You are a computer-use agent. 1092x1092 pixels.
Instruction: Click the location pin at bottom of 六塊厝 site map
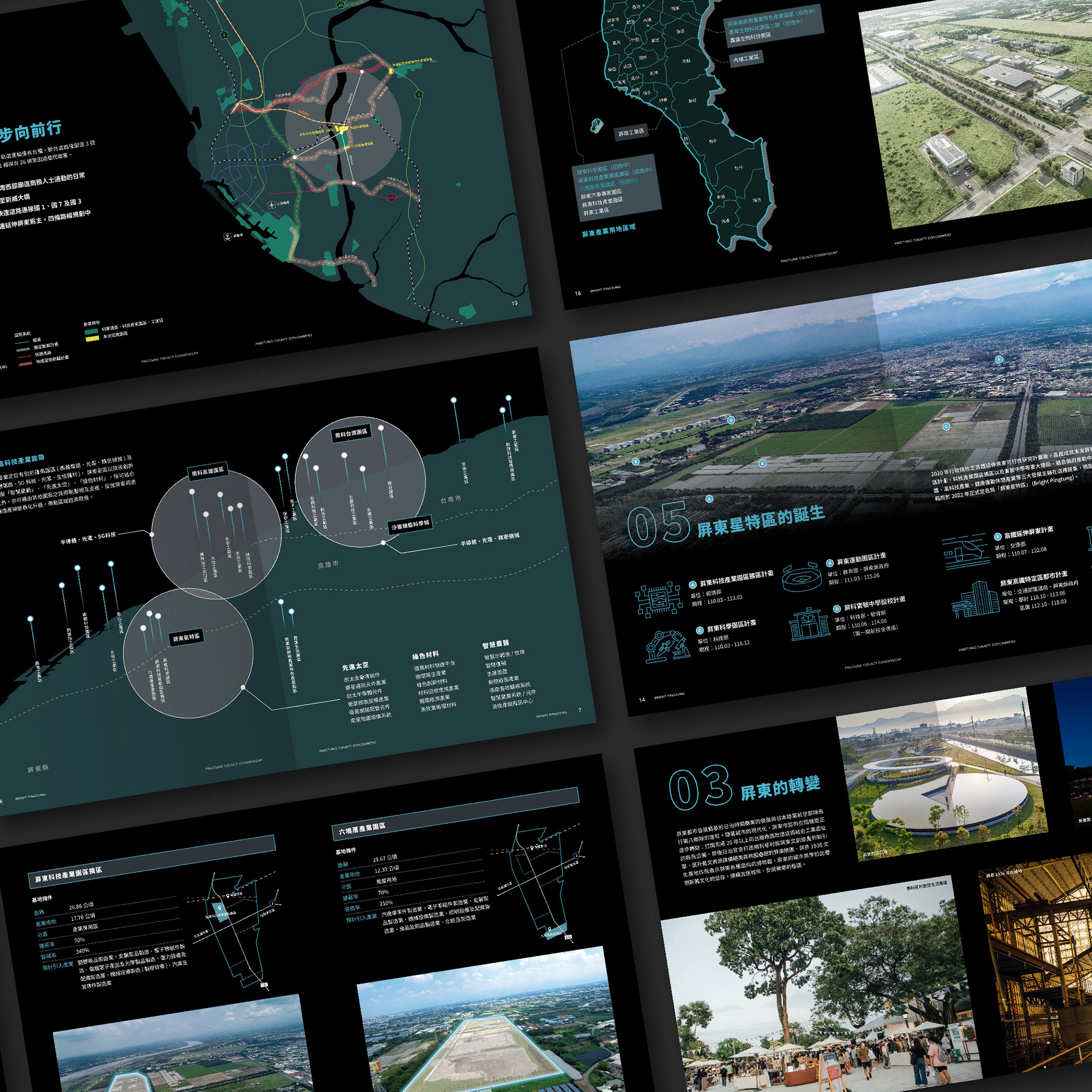click(x=549, y=929)
